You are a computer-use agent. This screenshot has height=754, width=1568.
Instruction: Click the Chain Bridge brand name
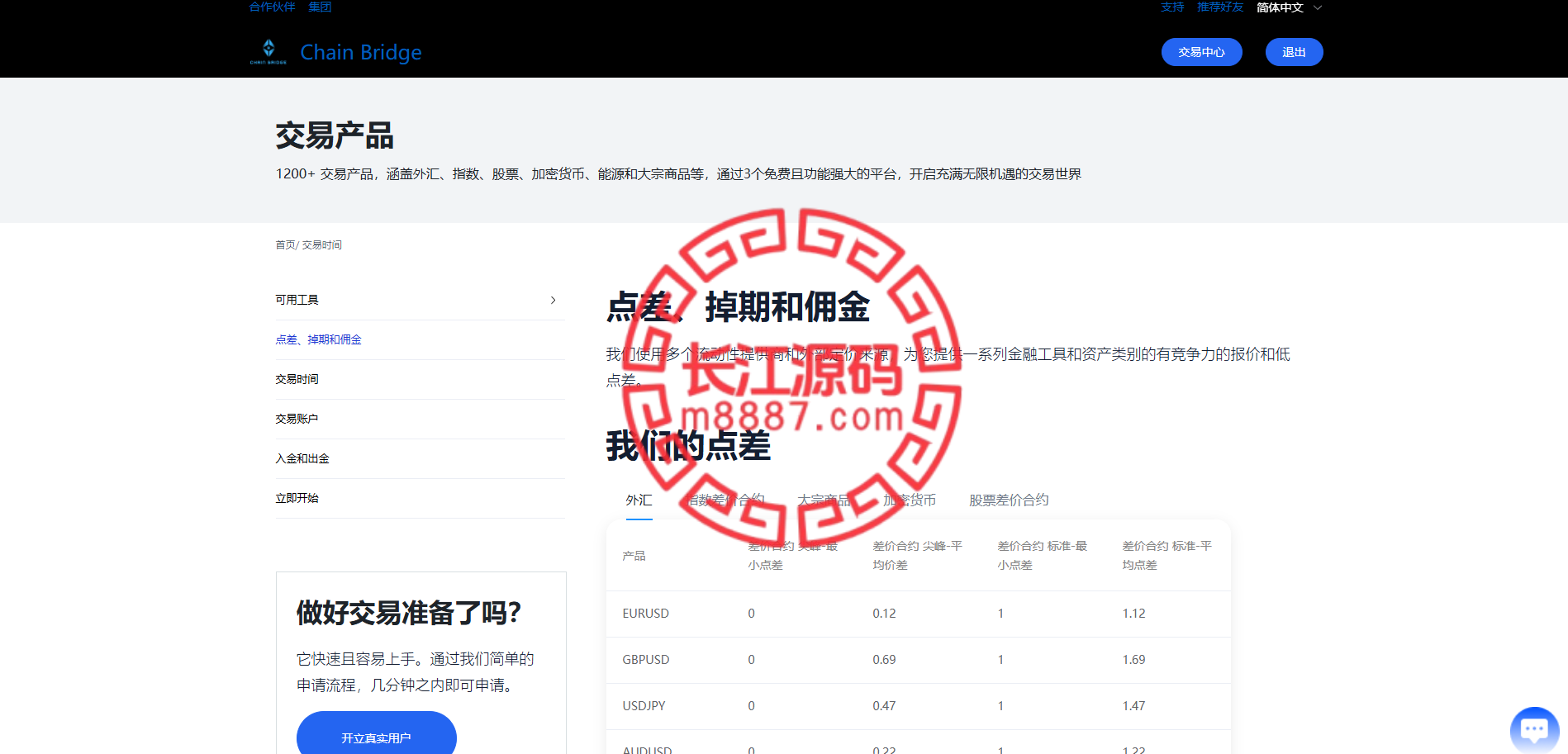361,52
